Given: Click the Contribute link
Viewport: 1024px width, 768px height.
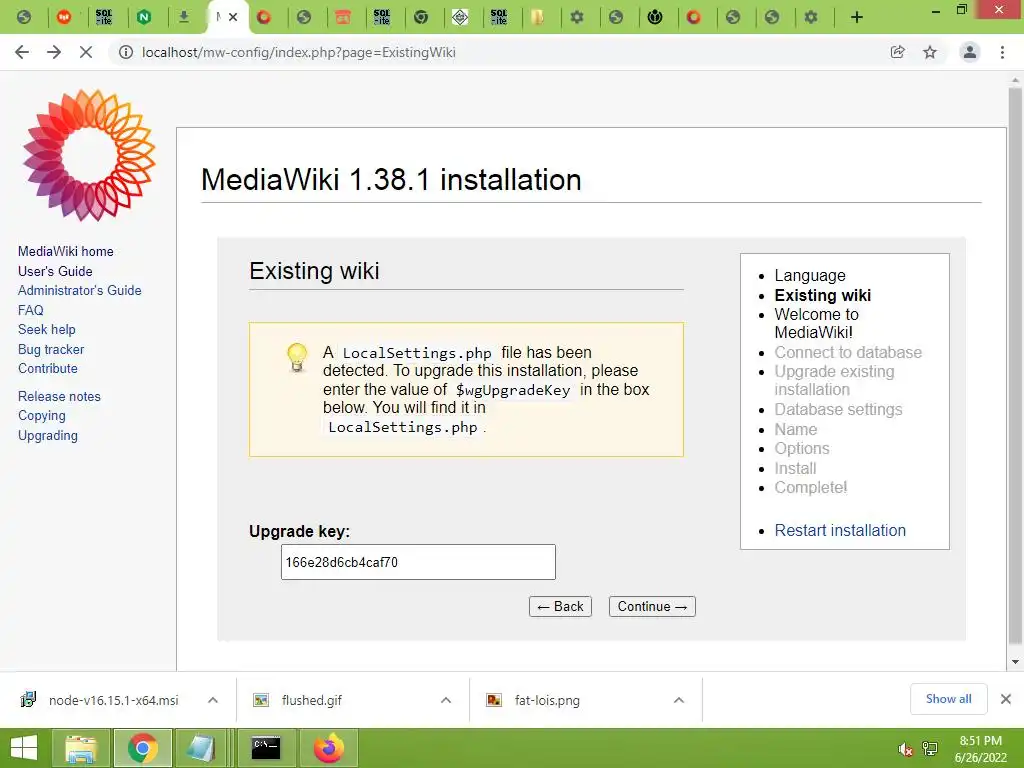Looking at the screenshot, I should (48, 368).
